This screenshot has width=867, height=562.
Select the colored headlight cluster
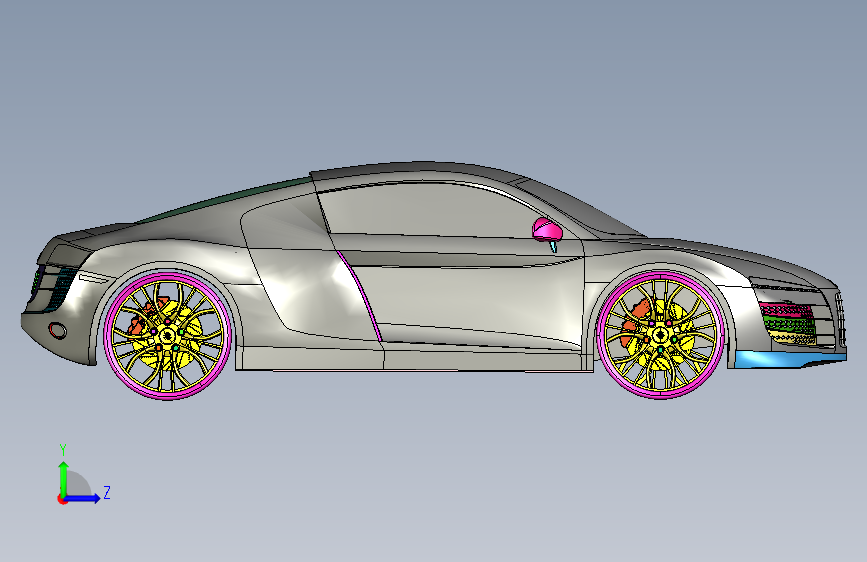click(787, 324)
